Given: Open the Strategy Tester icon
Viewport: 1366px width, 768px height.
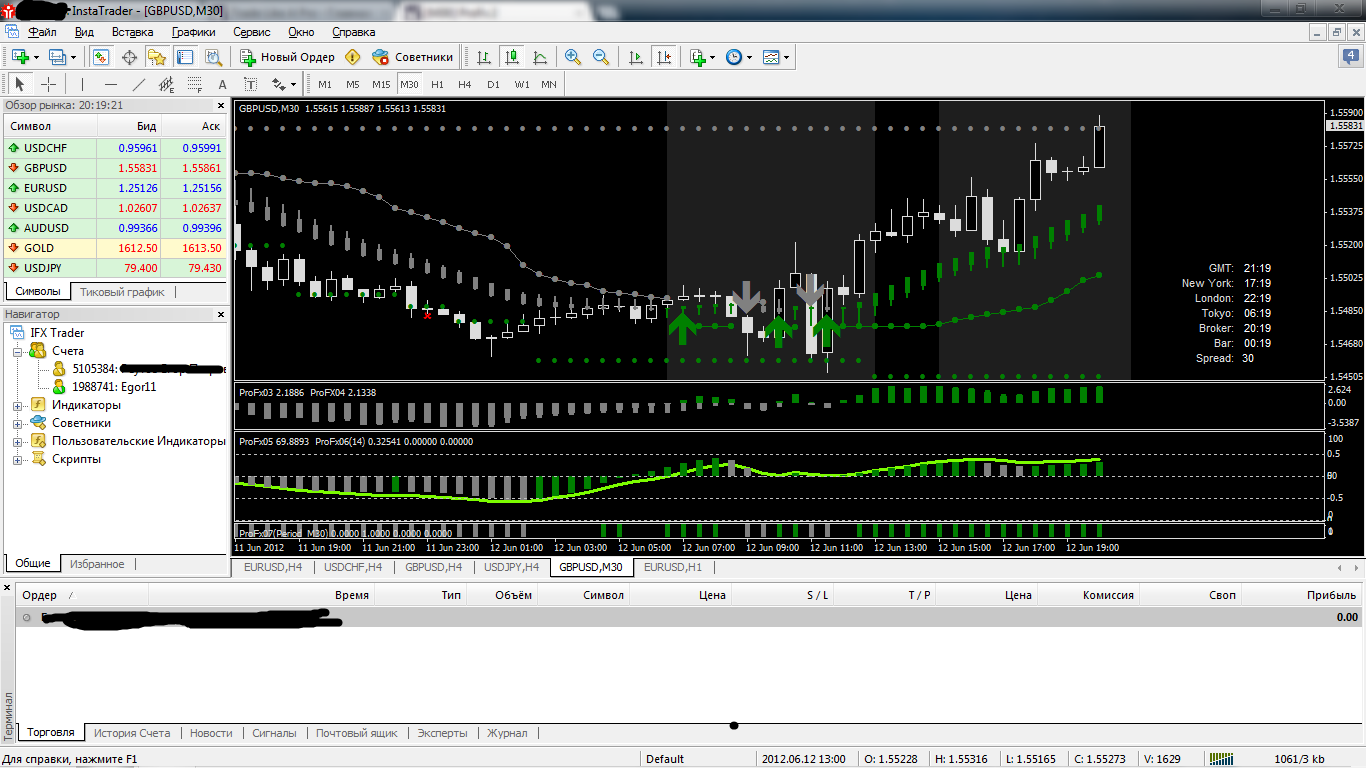Looking at the screenshot, I should click(x=213, y=57).
